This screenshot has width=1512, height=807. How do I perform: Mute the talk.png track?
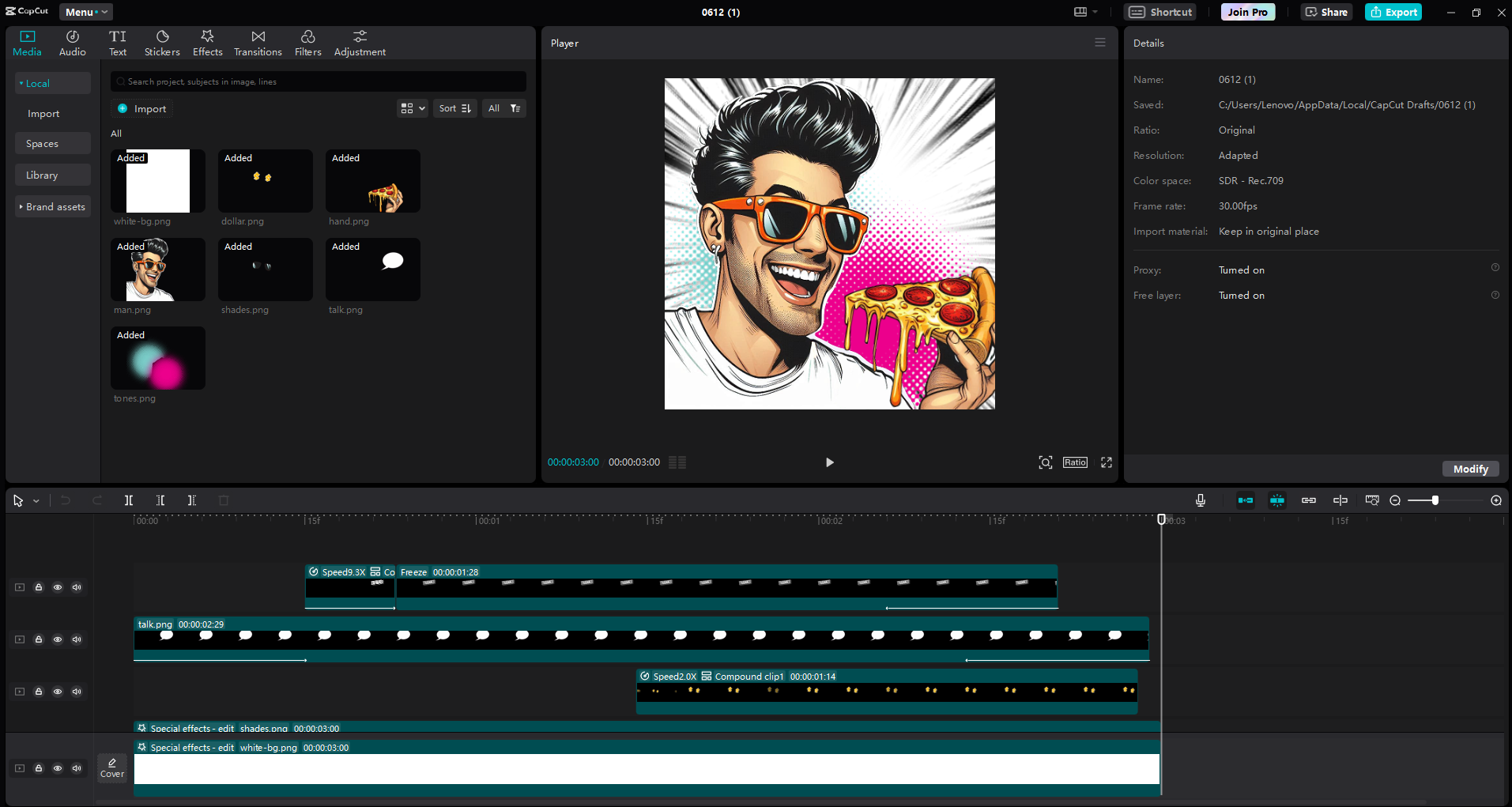coord(77,639)
